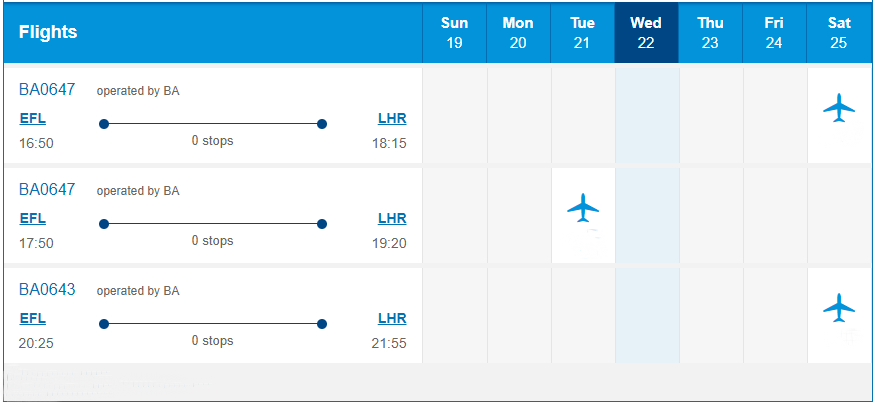Viewport: 877px width, 407px height.
Task: Switch to the Tue 21 day column
Action: [x=582, y=32]
